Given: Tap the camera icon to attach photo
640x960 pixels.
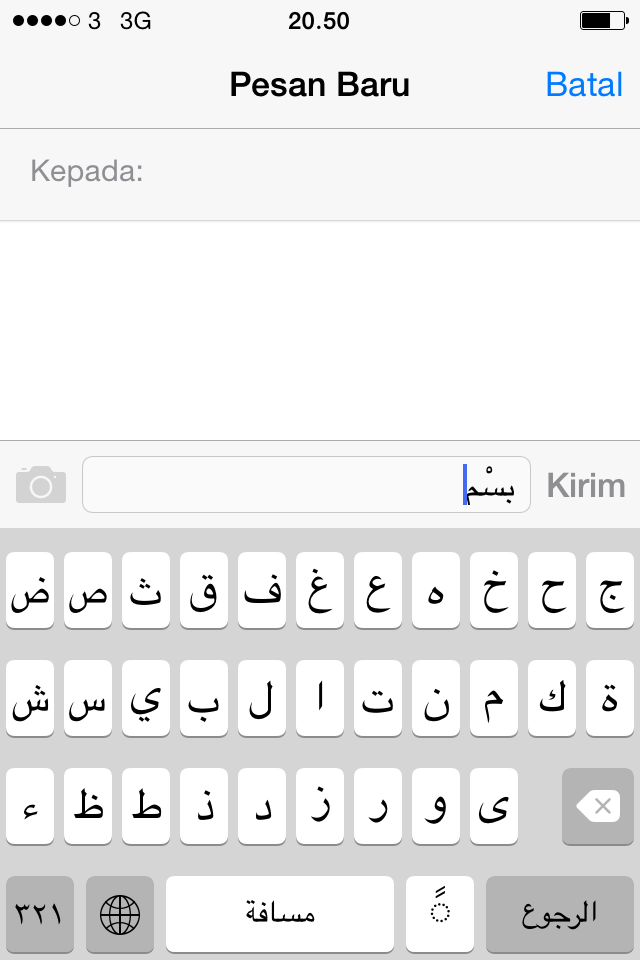Looking at the screenshot, I should pyautogui.click(x=41, y=485).
